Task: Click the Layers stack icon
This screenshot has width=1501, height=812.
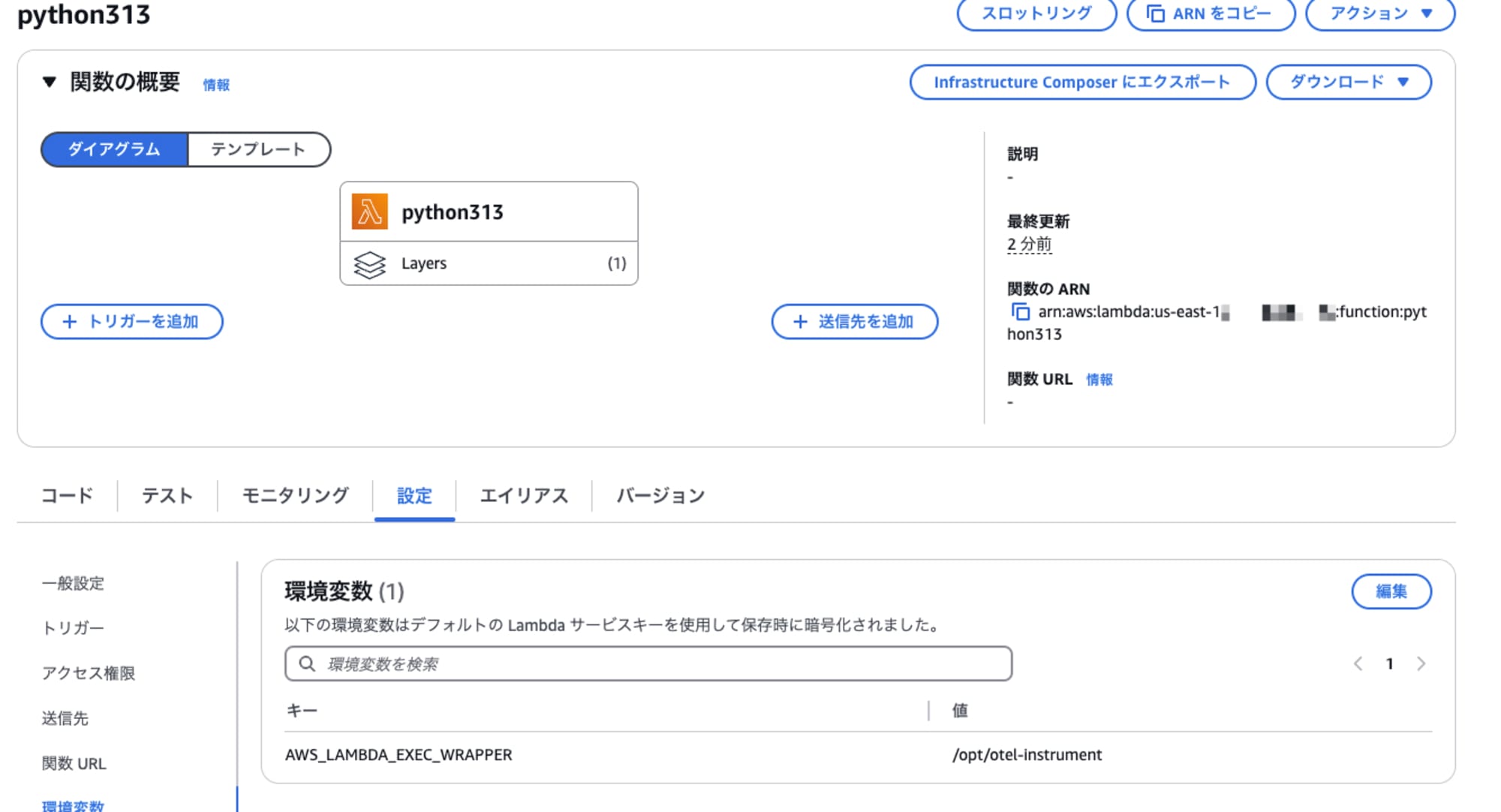Action: [369, 264]
